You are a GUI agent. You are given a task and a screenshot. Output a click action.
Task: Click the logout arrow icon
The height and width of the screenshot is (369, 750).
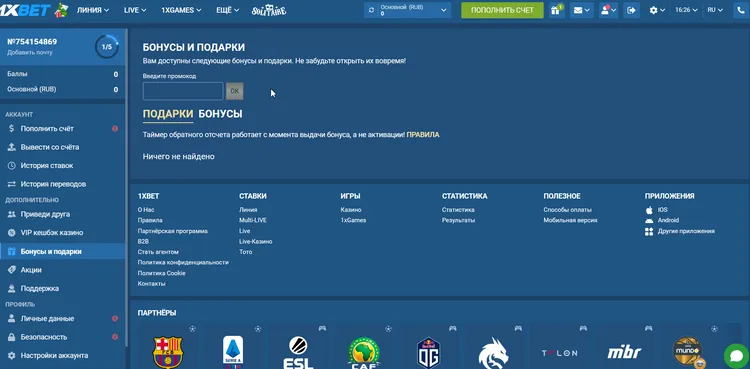(631, 10)
